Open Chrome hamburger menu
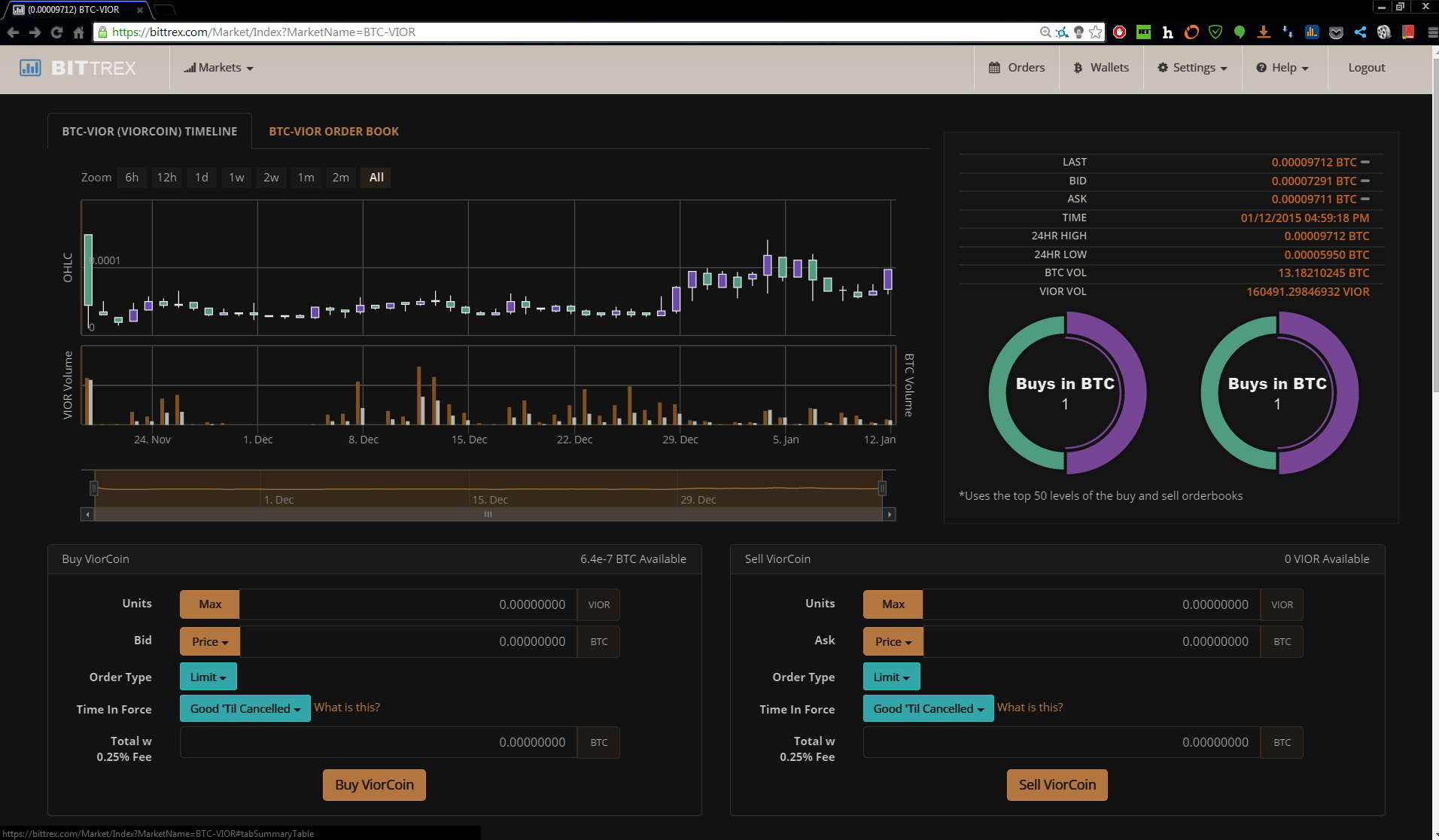This screenshot has height=840, width=1439. coord(1431,32)
